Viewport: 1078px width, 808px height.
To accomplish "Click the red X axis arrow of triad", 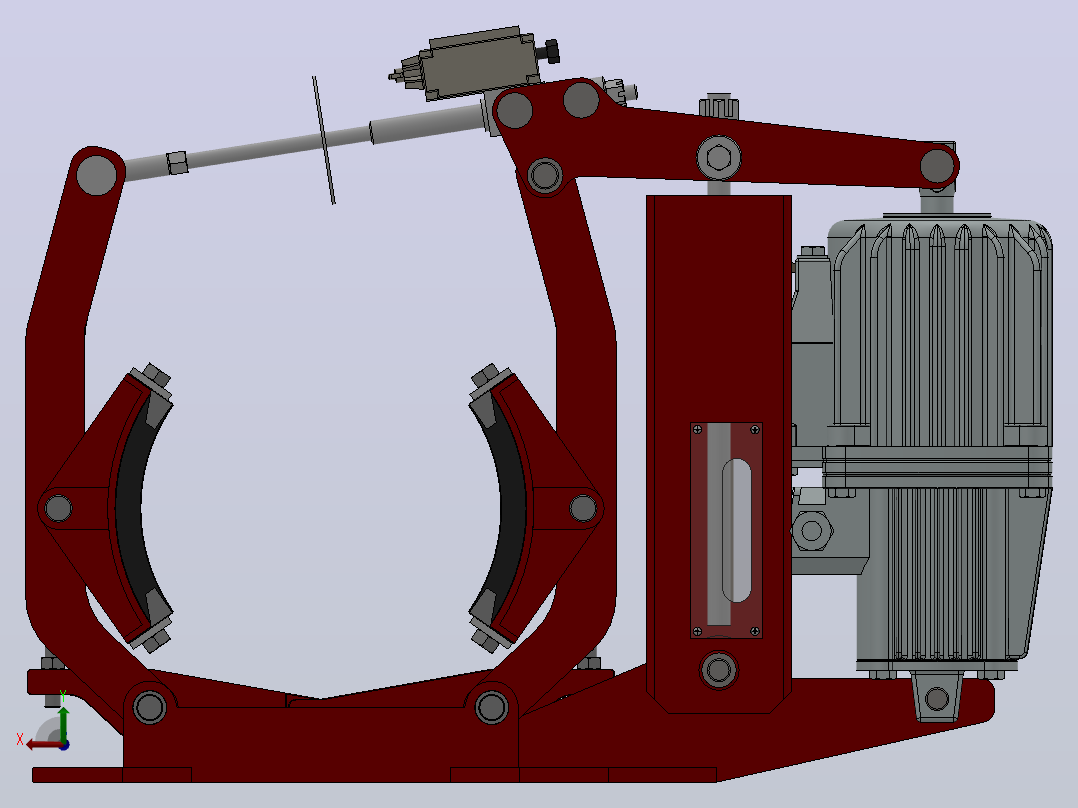I will coord(43,745).
